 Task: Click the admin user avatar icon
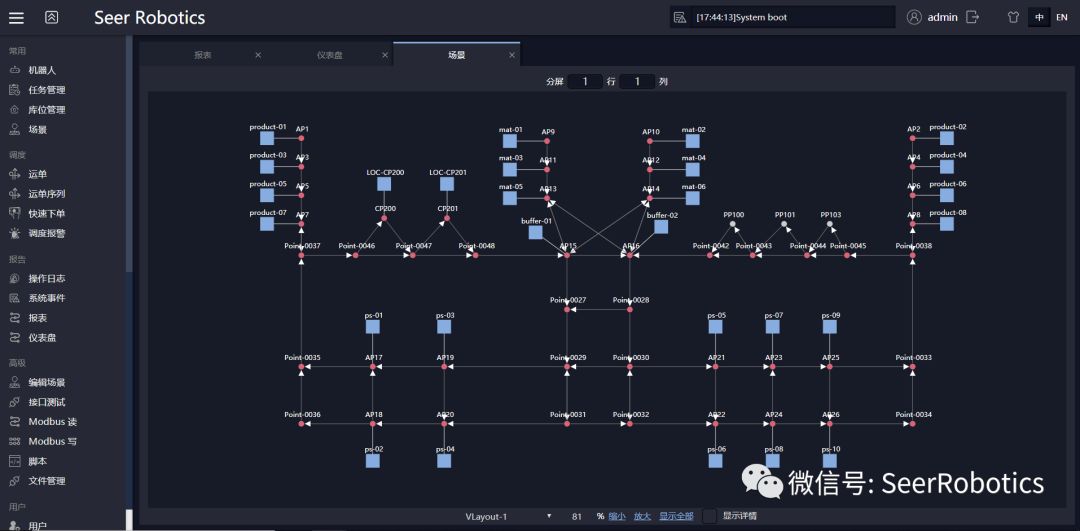tap(914, 17)
